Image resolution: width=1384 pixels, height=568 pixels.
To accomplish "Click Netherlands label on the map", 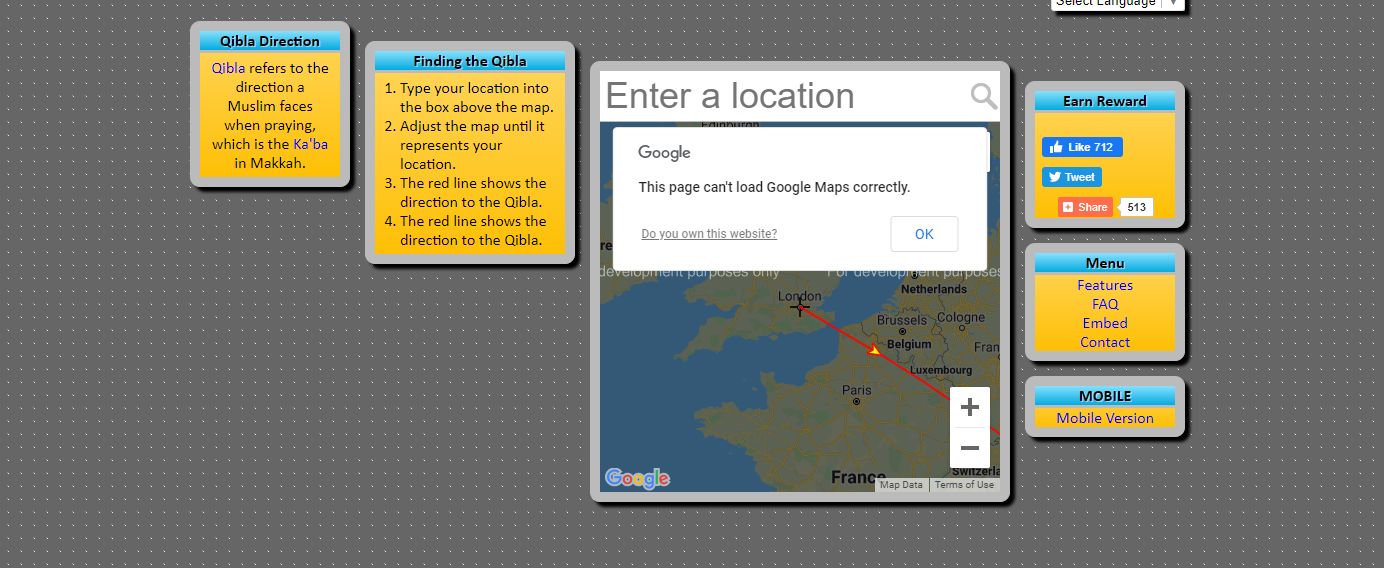I will click(934, 289).
